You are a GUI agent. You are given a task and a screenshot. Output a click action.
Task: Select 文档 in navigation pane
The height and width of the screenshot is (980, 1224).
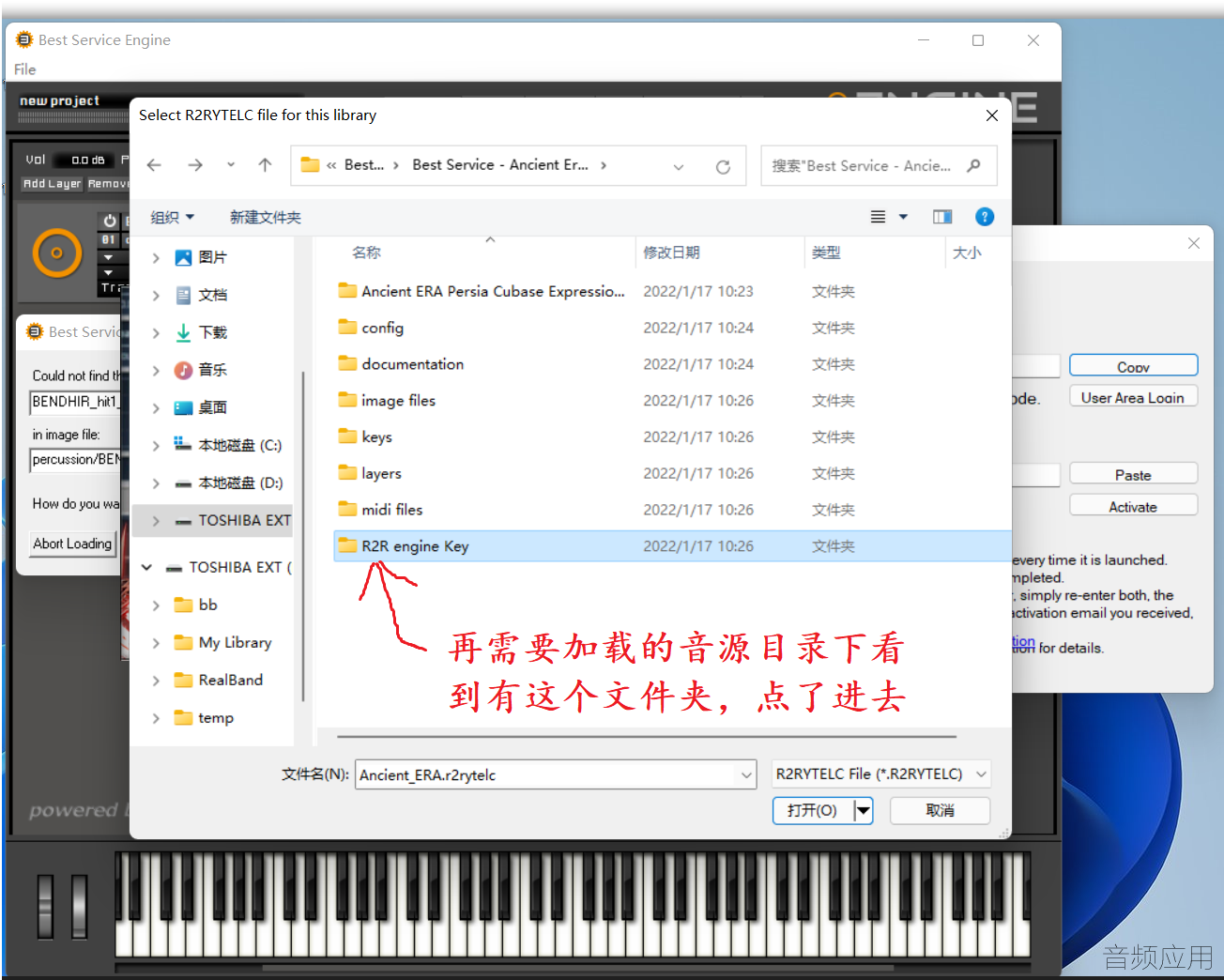pos(213,295)
